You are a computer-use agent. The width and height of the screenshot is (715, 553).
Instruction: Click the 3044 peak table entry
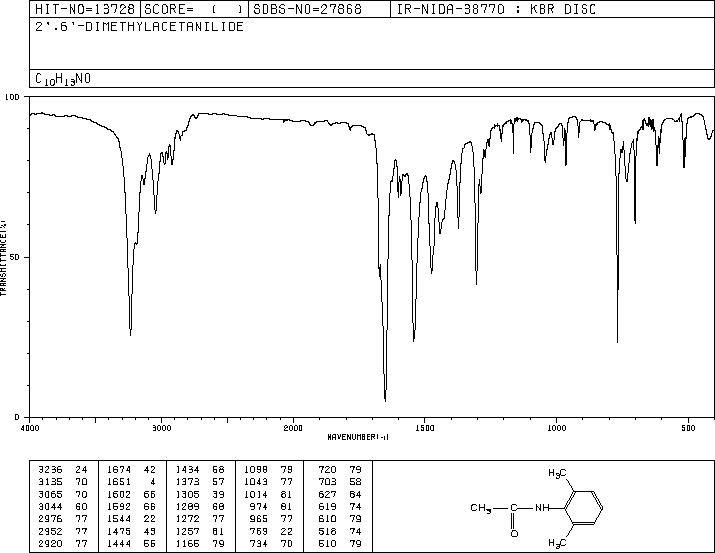[63, 506]
